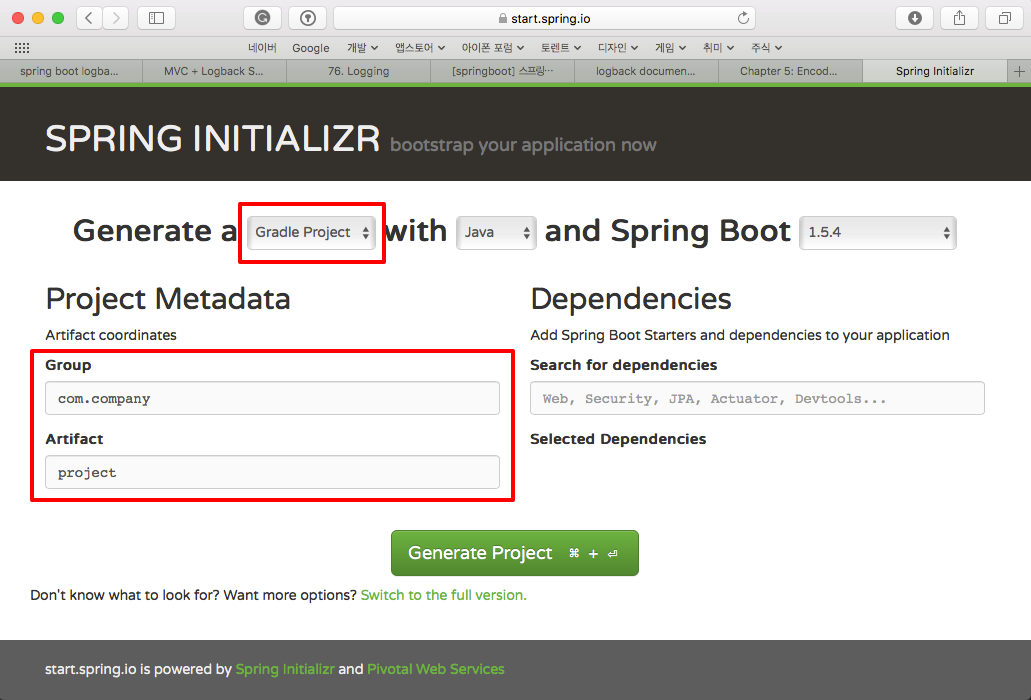Image resolution: width=1031 pixels, height=700 pixels.
Task: Open the Gradle Project type dropdown
Action: (311, 231)
